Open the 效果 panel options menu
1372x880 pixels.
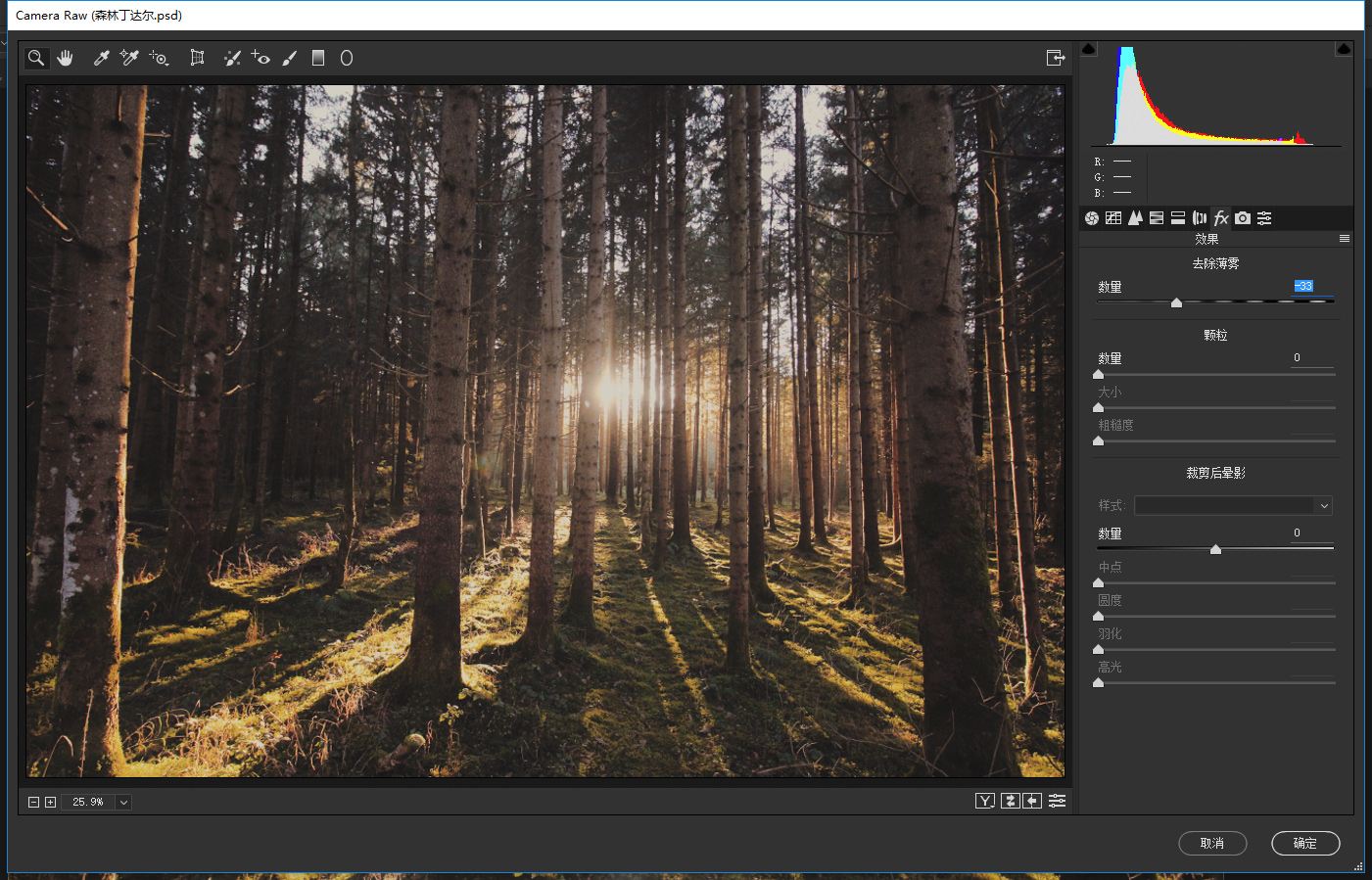[1345, 239]
